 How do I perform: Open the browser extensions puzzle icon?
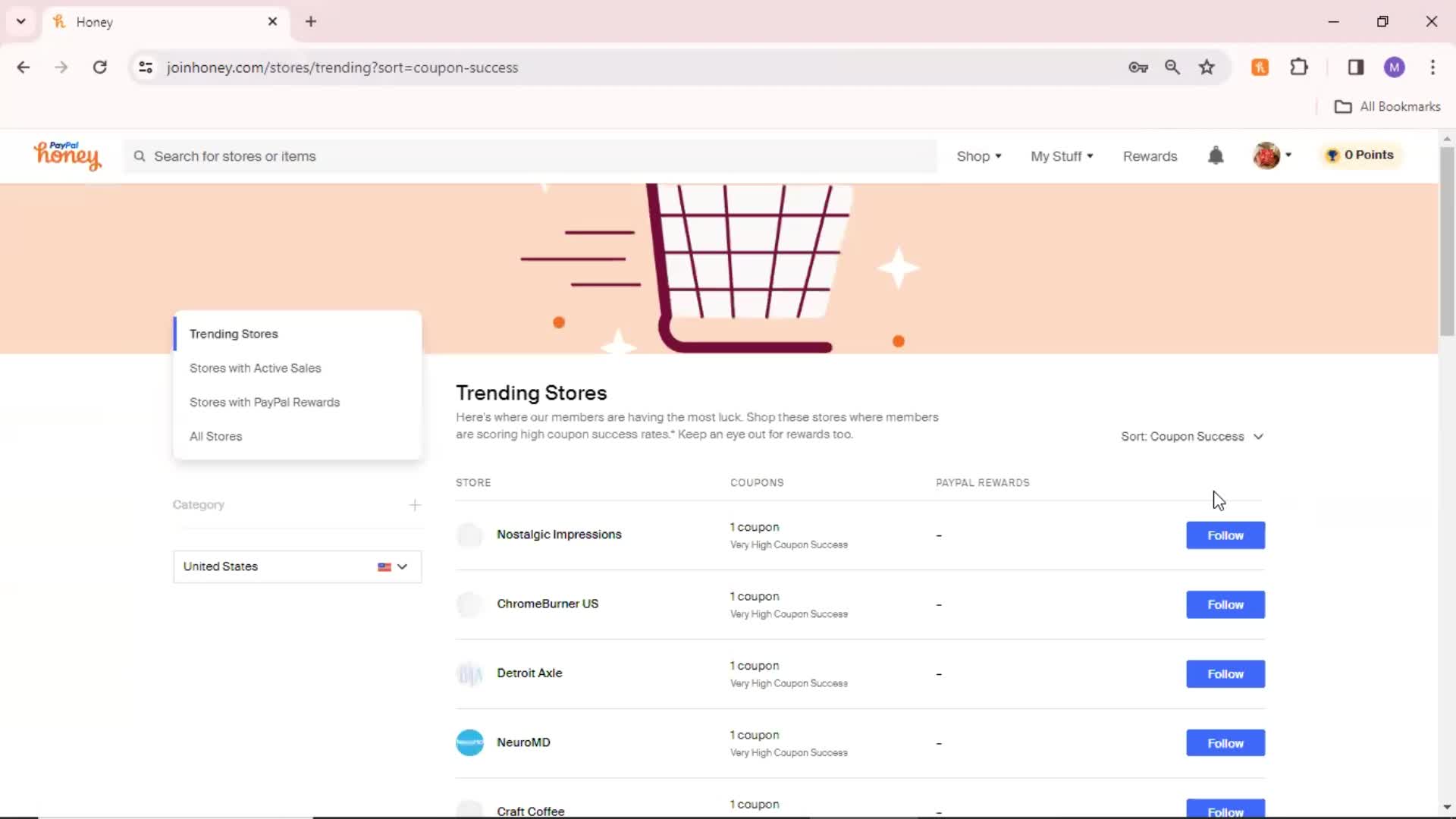click(1299, 67)
